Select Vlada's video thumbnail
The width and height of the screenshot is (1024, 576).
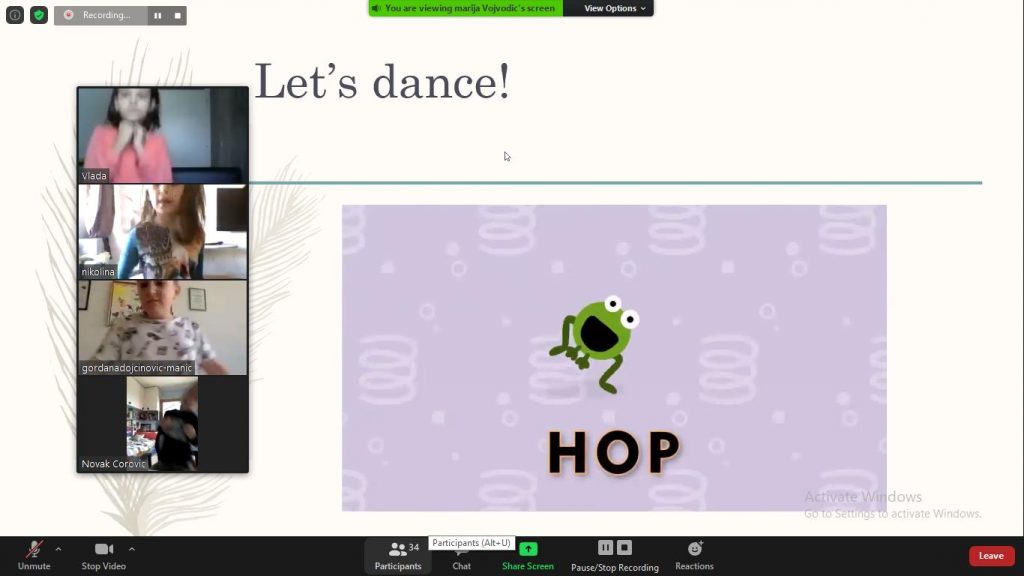pyautogui.click(x=163, y=135)
